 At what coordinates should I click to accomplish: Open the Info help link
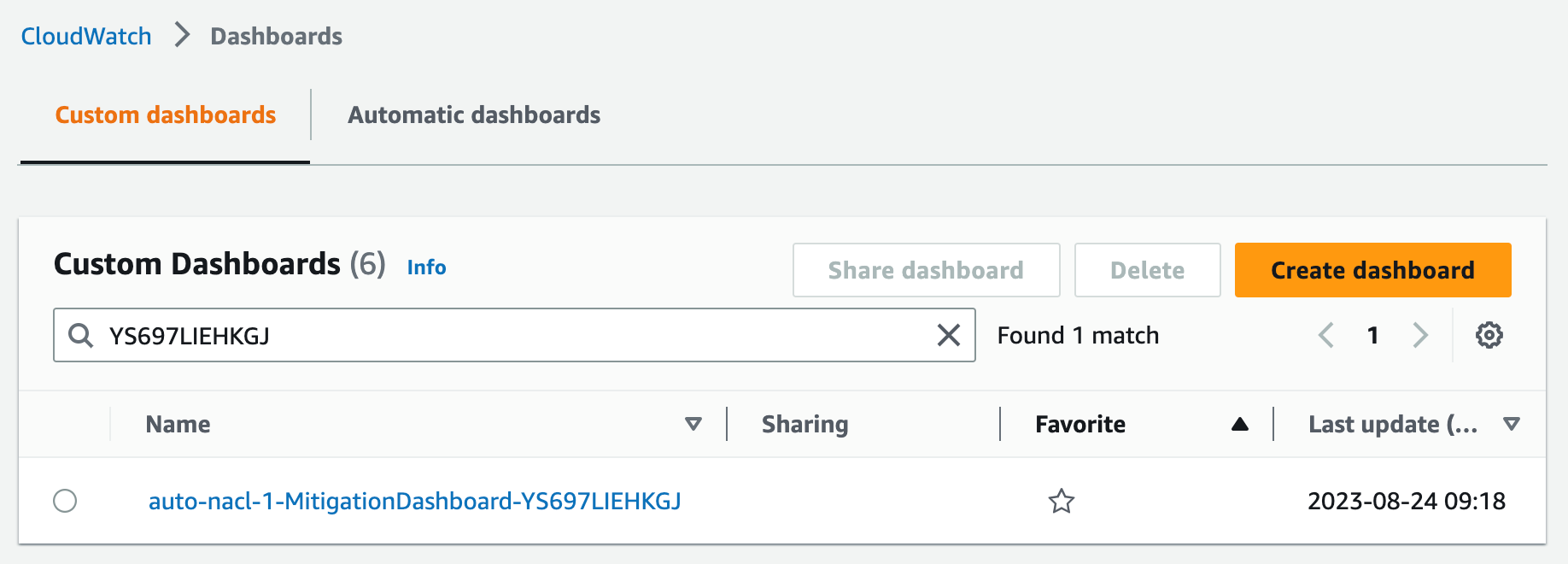pyautogui.click(x=425, y=267)
